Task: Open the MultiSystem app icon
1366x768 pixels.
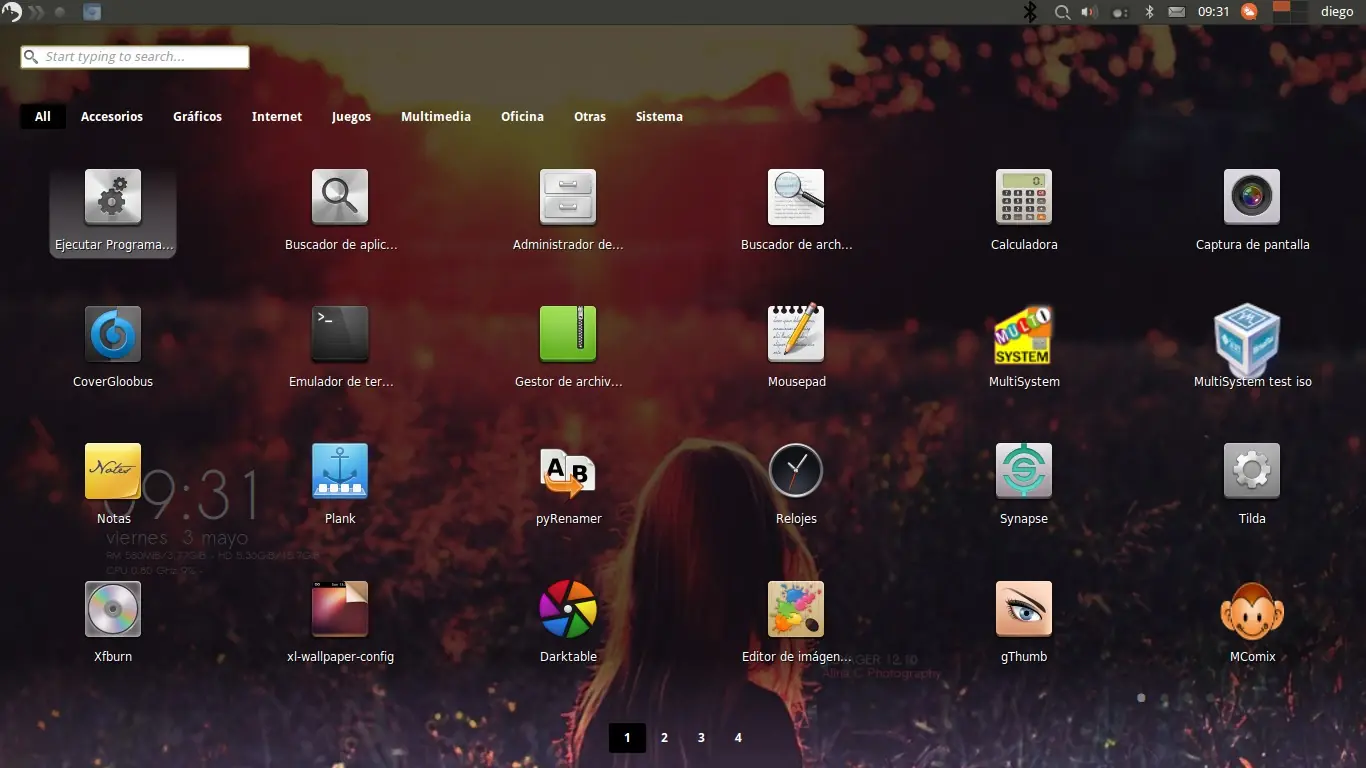Action: click(1024, 334)
